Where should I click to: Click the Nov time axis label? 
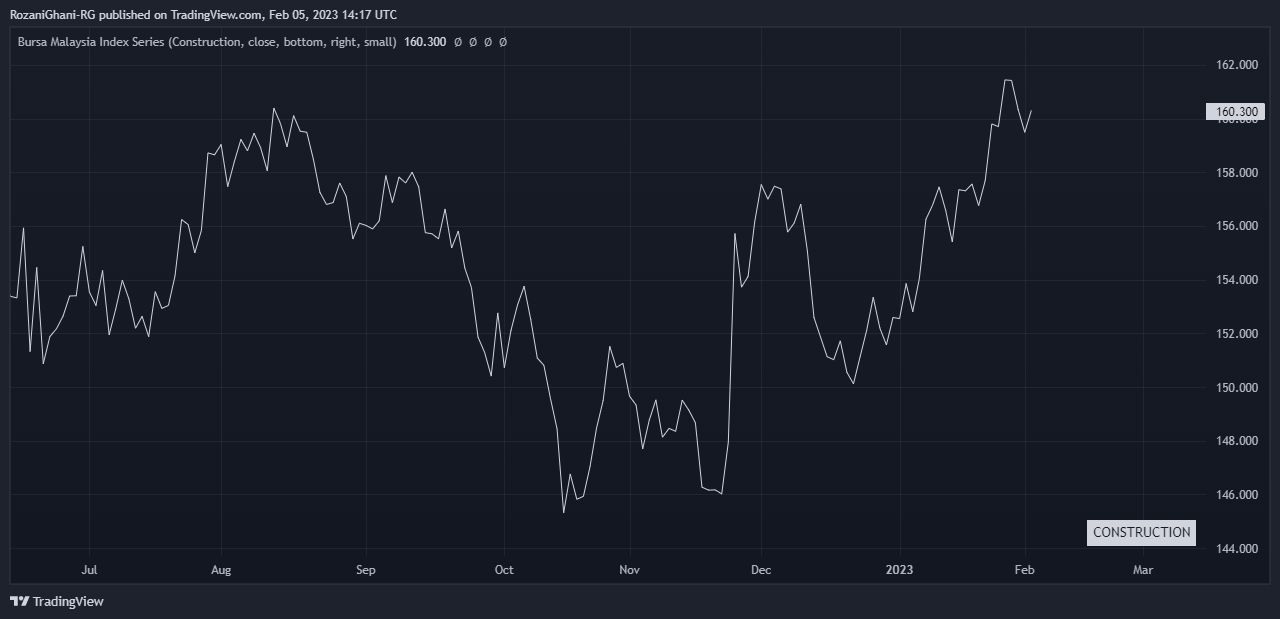pyautogui.click(x=629, y=570)
